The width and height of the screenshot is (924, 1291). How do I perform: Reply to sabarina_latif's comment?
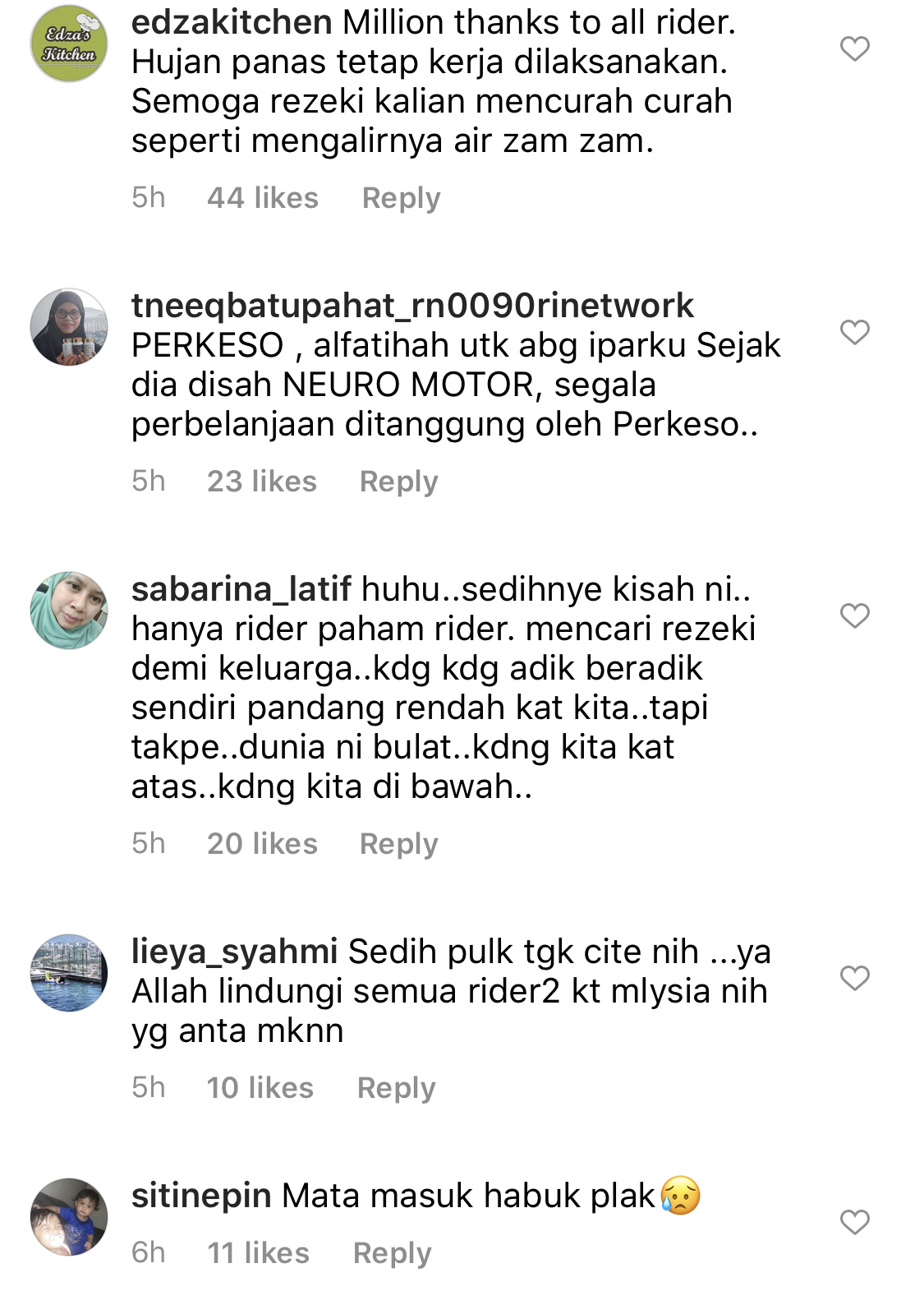(x=399, y=844)
